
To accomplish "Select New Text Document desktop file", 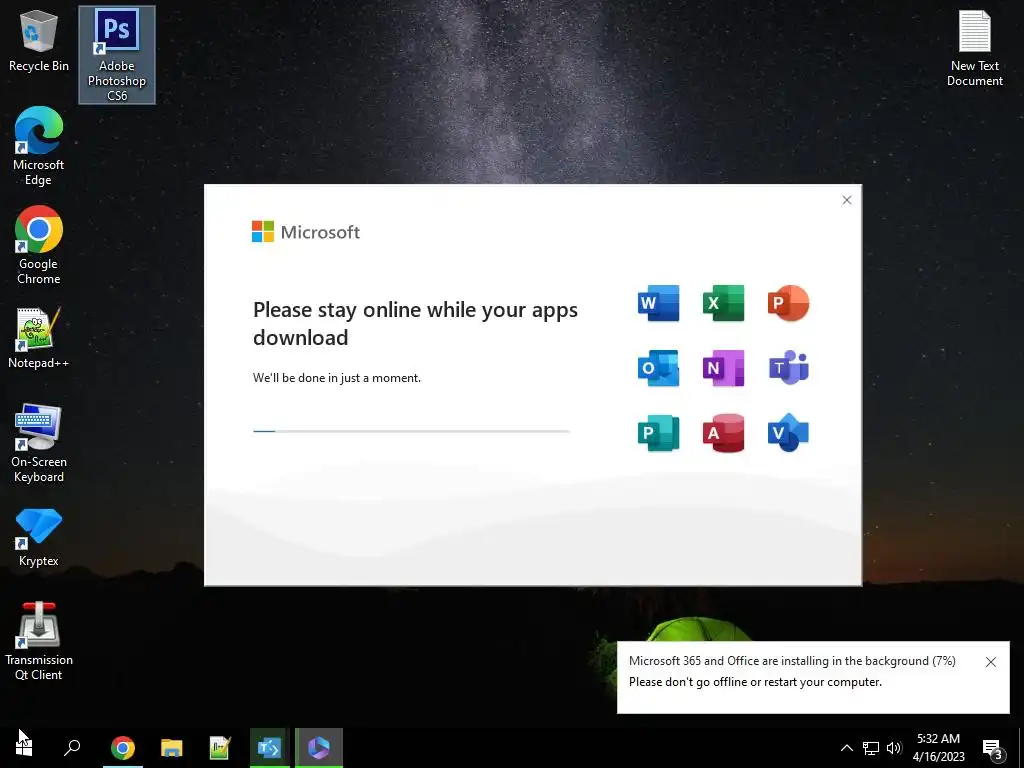I will click(x=974, y=48).
